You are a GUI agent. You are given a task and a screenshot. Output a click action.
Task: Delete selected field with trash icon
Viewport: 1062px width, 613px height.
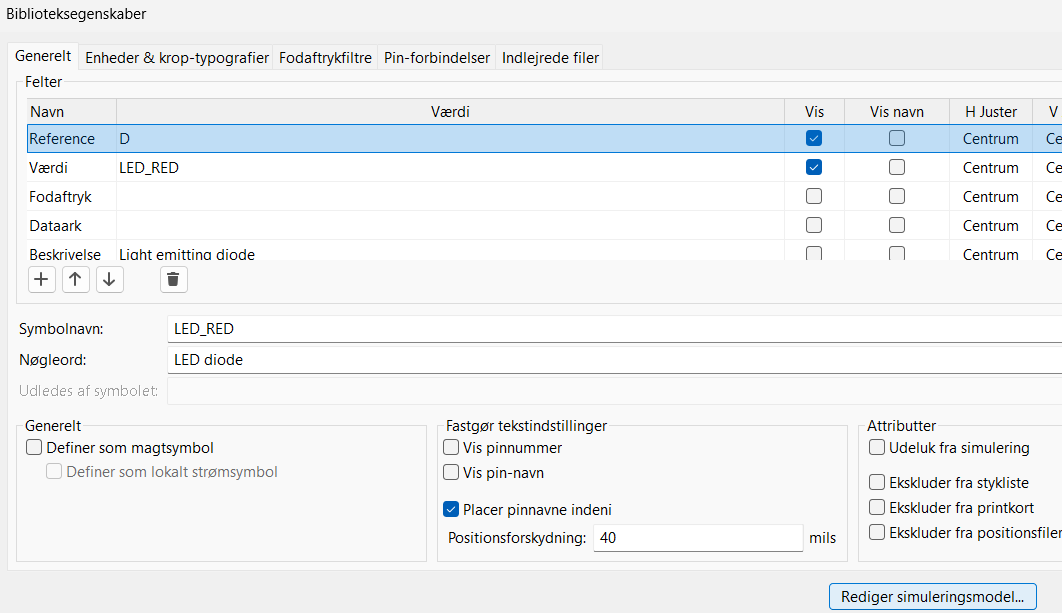click(173, 279)
